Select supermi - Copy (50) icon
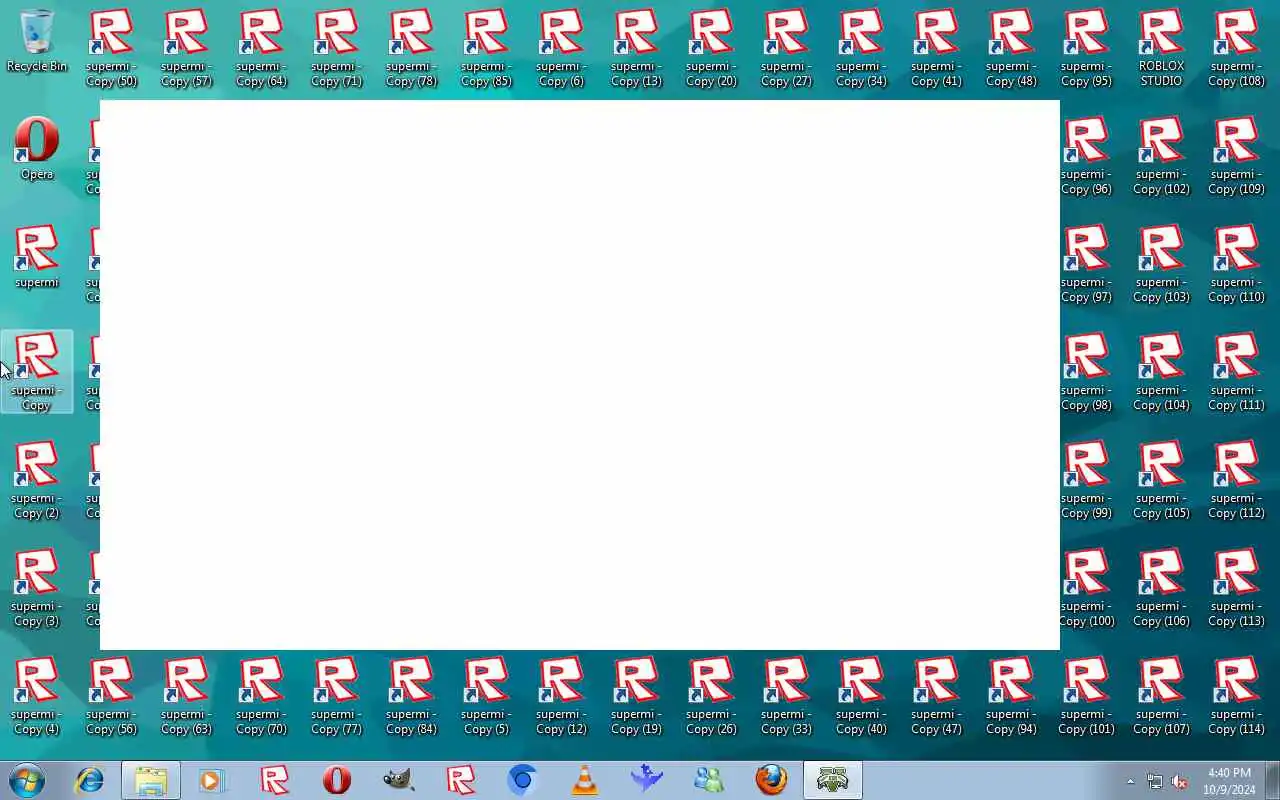This screenshot has height=800, width=1280. (111, 48)
